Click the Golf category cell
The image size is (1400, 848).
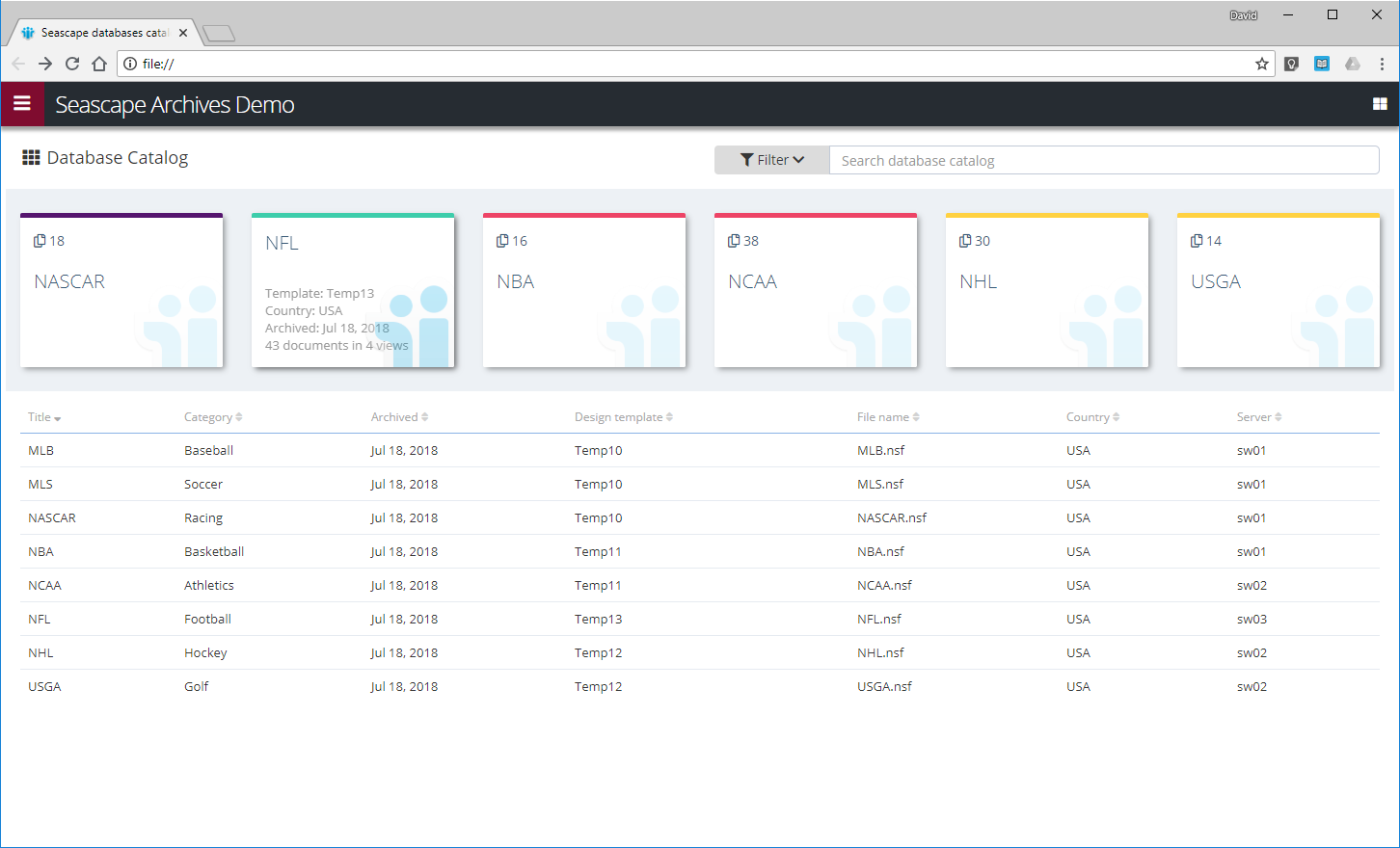pyautogui.click(x=197, y=686)
